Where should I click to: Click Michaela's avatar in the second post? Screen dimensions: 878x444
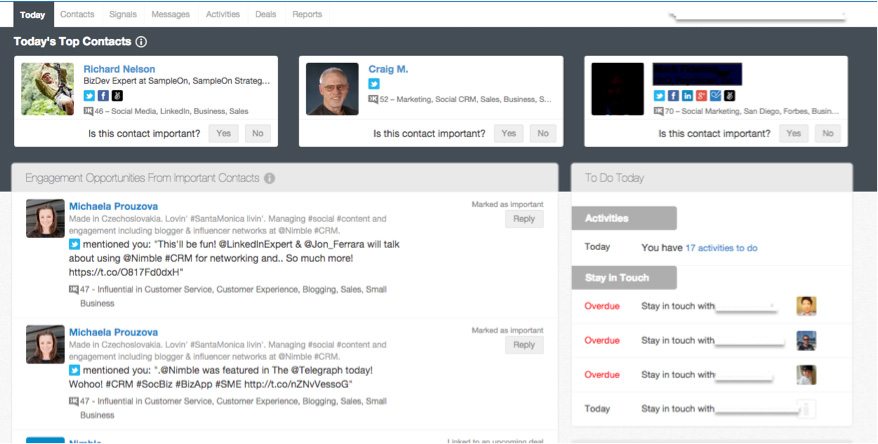coord(45,344)
